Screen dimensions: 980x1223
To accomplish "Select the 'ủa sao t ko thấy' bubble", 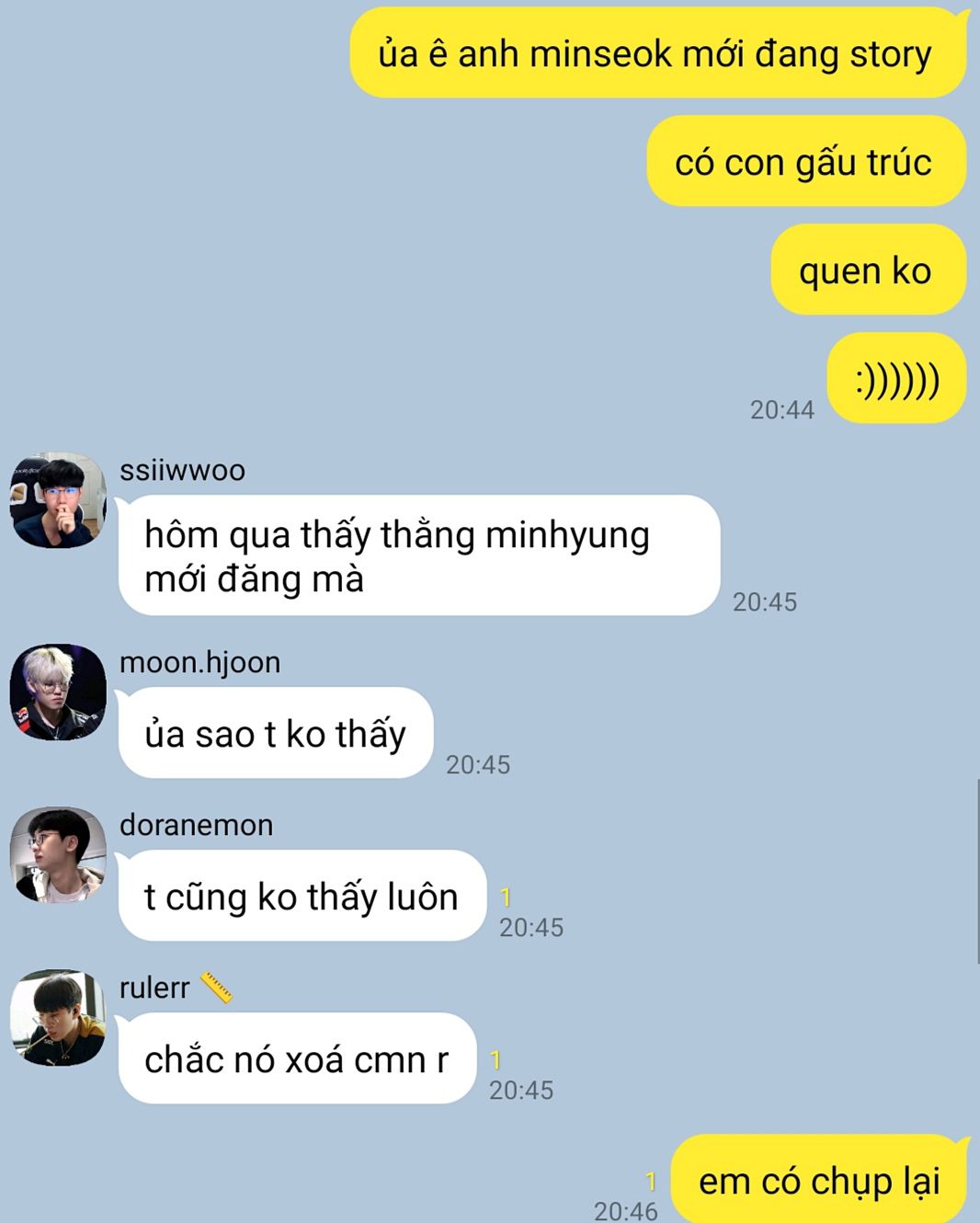I will click(276, 733).
